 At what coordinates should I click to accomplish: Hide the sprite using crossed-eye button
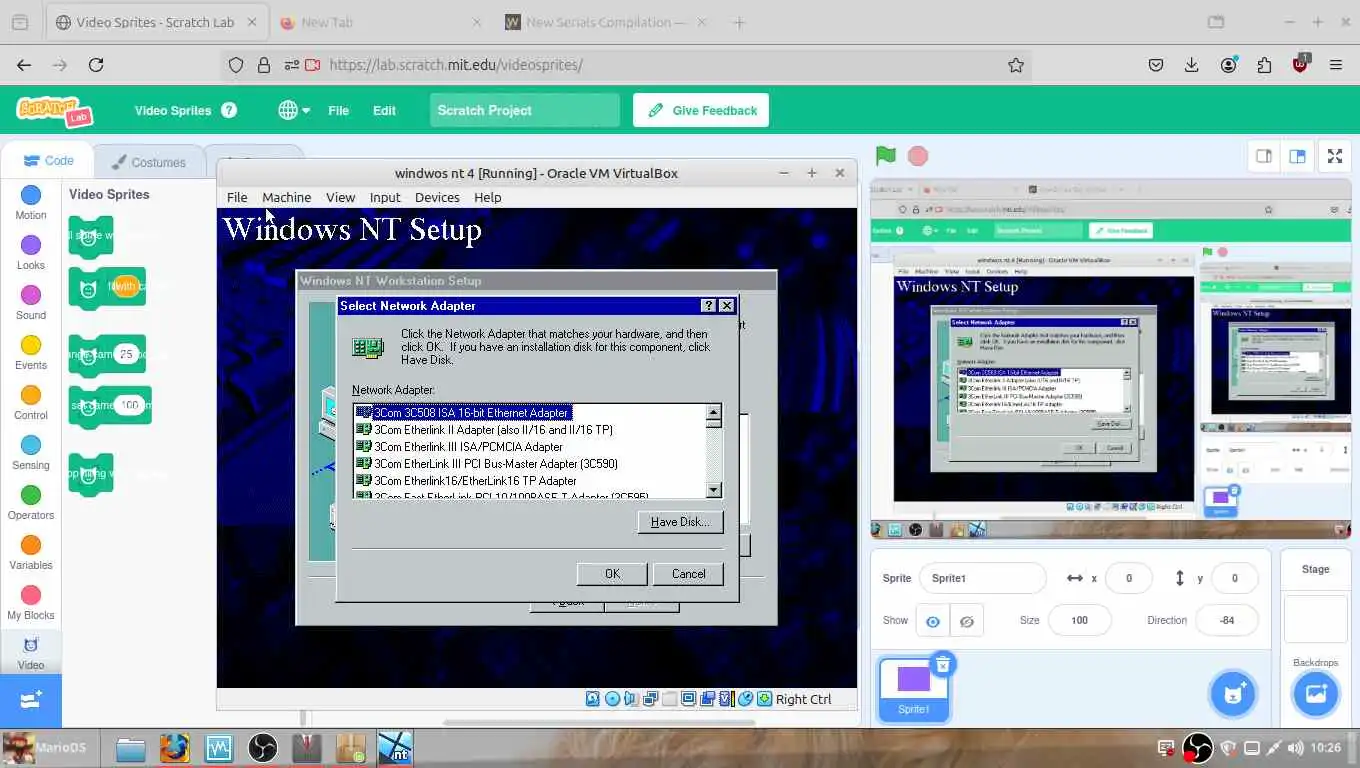[966, 621]
